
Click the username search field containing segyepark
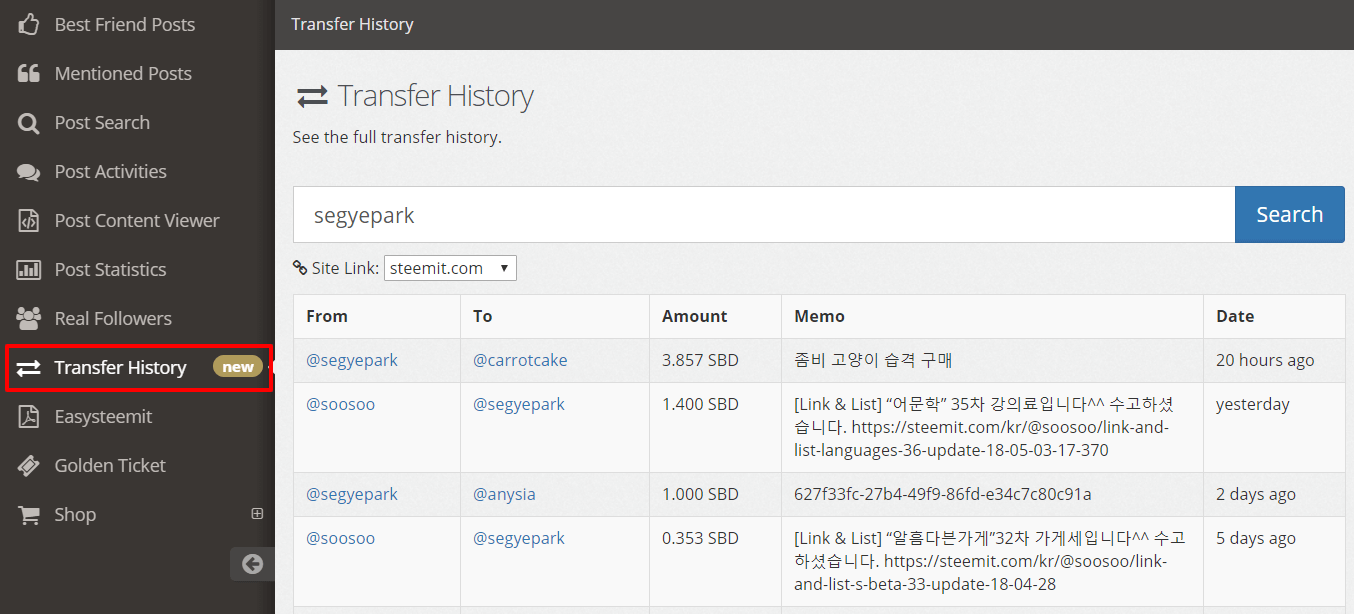point(764,214)
